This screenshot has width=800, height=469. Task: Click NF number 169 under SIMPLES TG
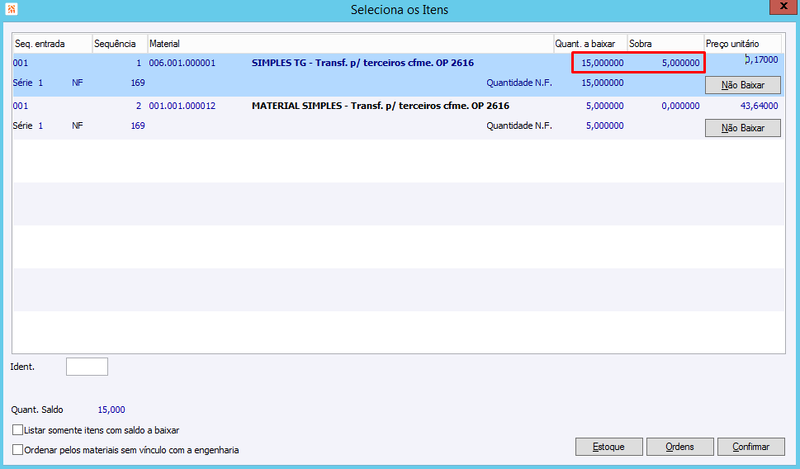point(138,83)
